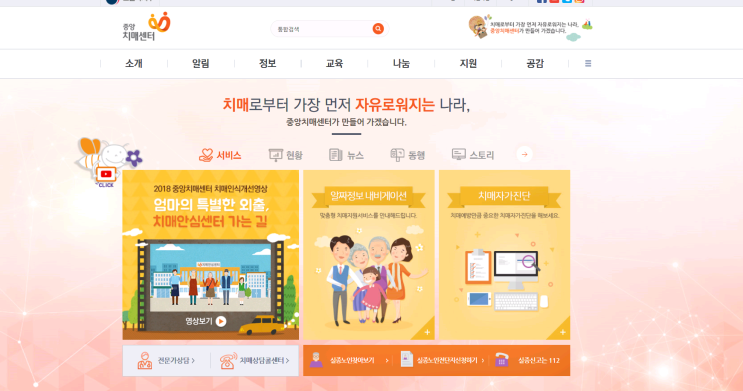Click the subtitle 중앙치매센터가 만들어 가겠습니다
The height and width of the screenshot is (391, 743).
tap(346, 122)
